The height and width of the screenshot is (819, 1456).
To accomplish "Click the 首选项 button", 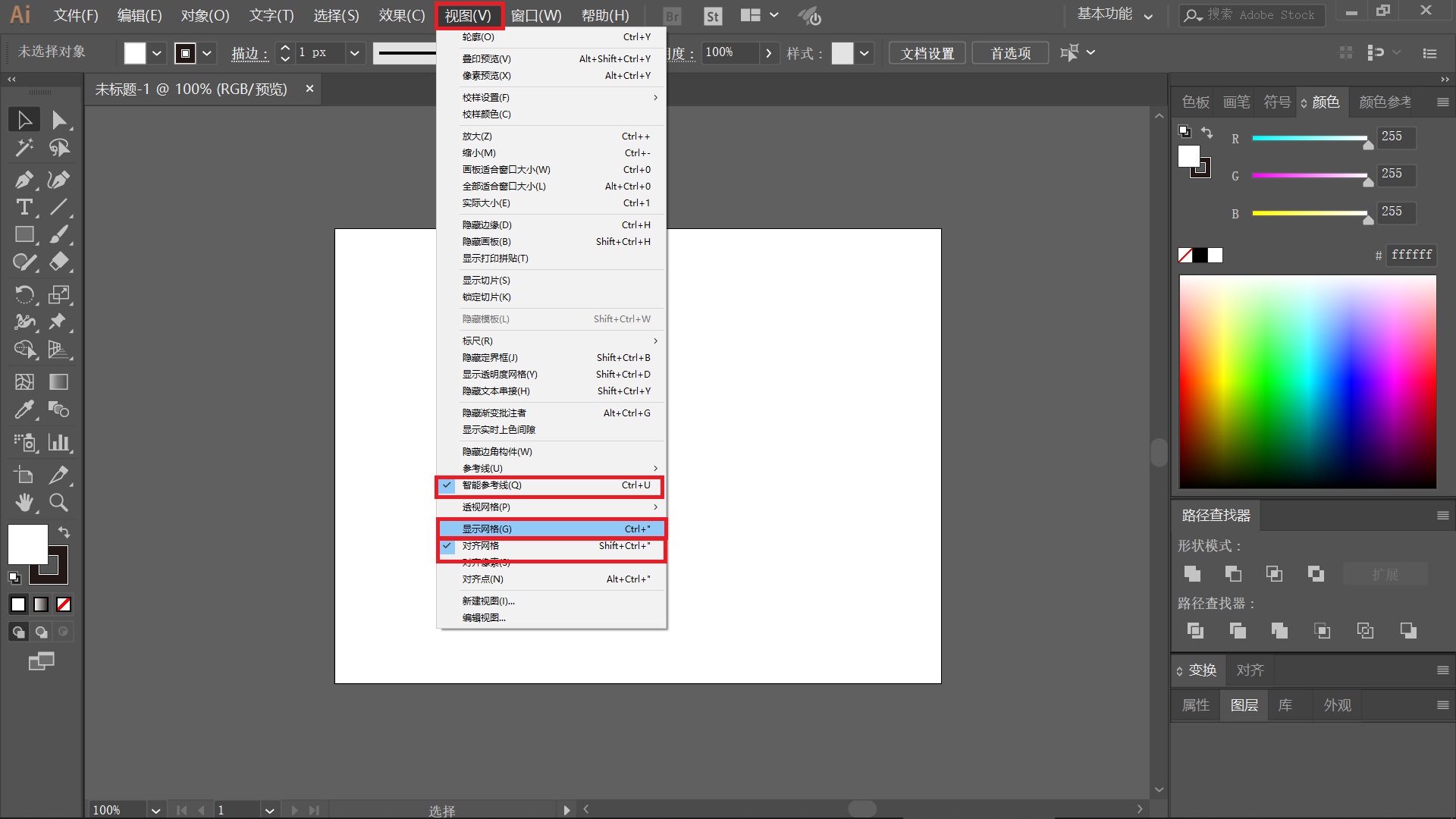I will coord(1010,53).
